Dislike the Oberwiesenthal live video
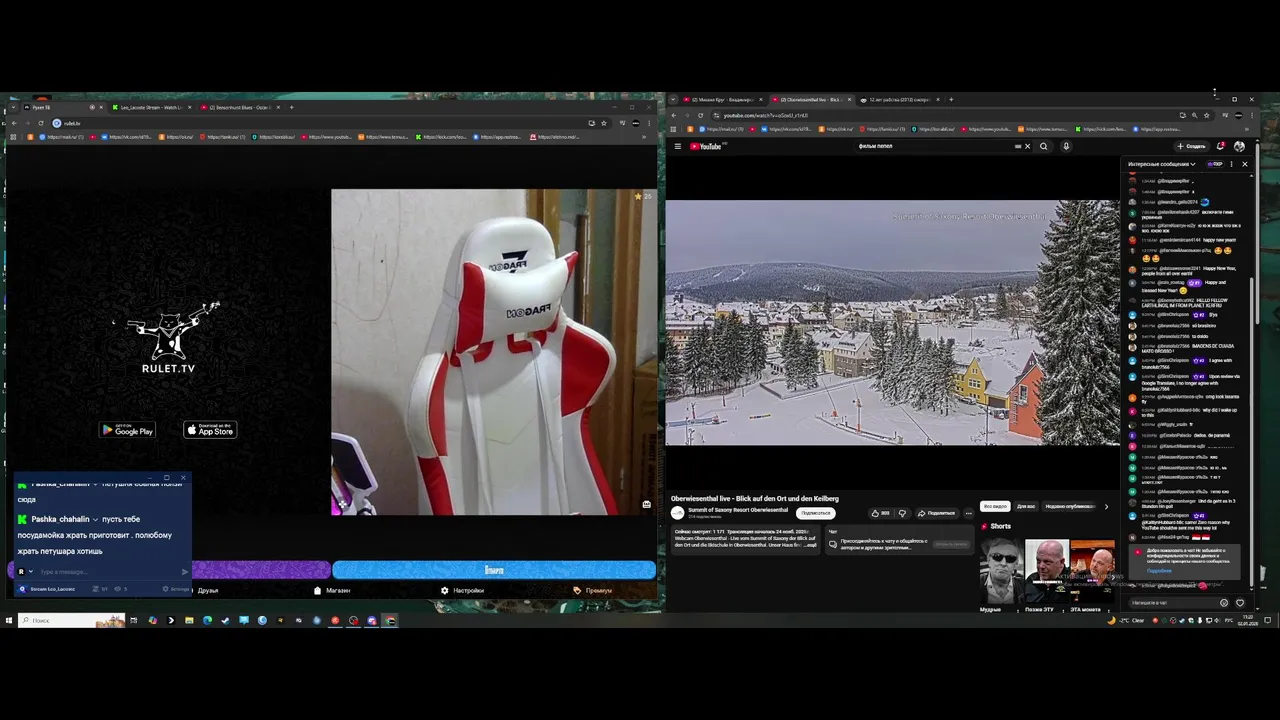 click(x=902, y=513)
